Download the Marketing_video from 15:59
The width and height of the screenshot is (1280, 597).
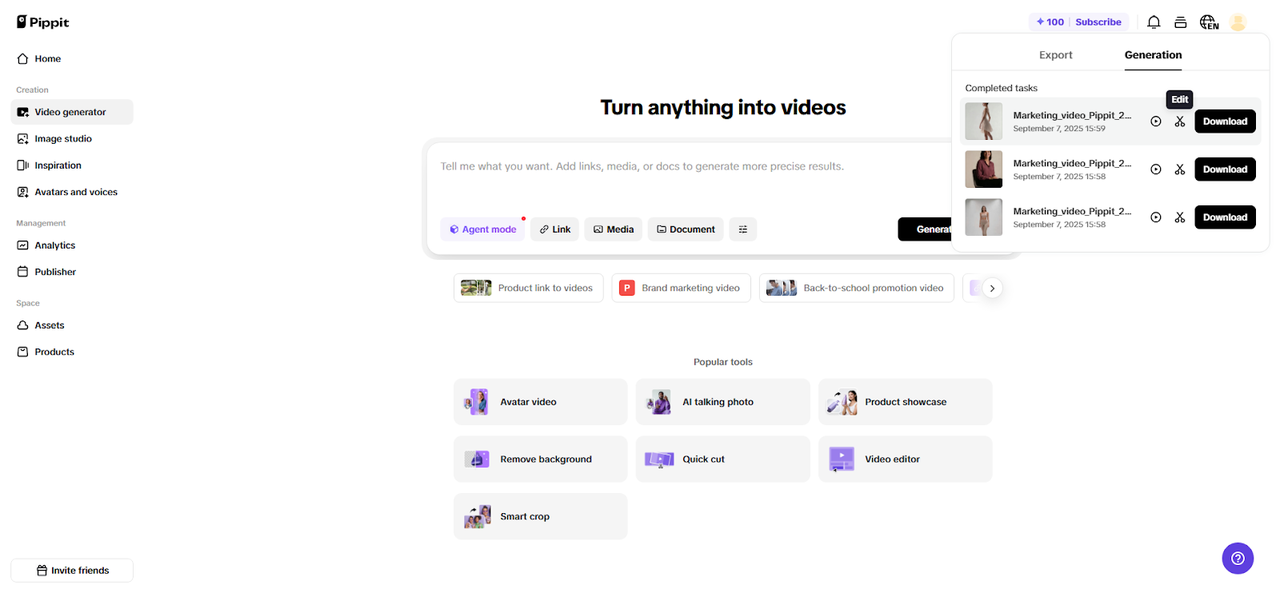(x=1224, y=121)
